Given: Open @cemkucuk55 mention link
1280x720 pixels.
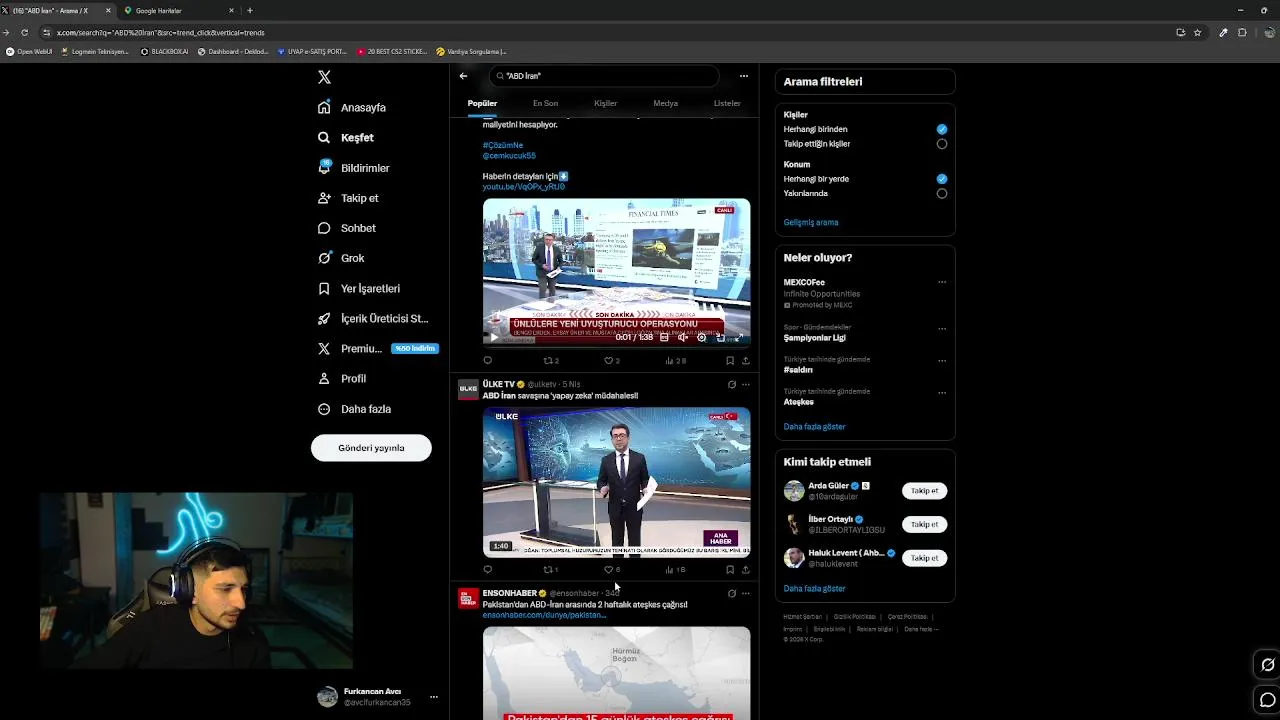Looking at the screenshot, I should [x=509, y=156].
